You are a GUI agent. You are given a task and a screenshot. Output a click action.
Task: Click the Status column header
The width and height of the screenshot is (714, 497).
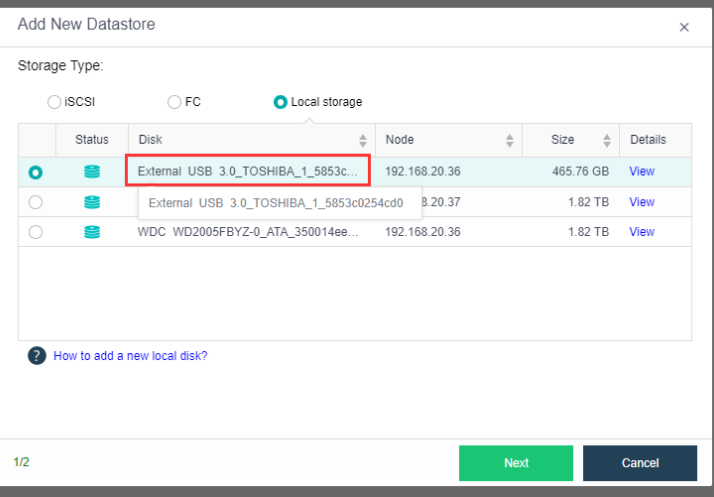coord(92,140)
